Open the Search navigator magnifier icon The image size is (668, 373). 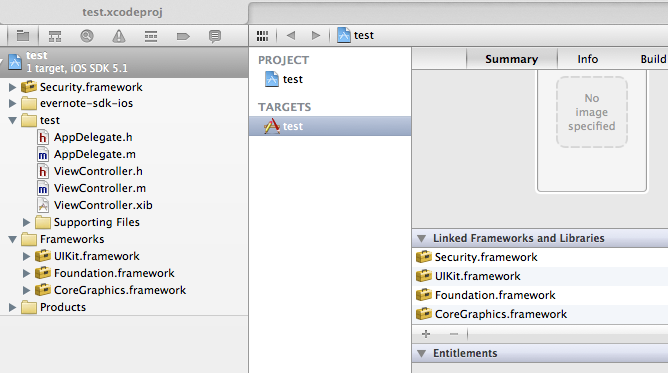click(x=86, y=36)
